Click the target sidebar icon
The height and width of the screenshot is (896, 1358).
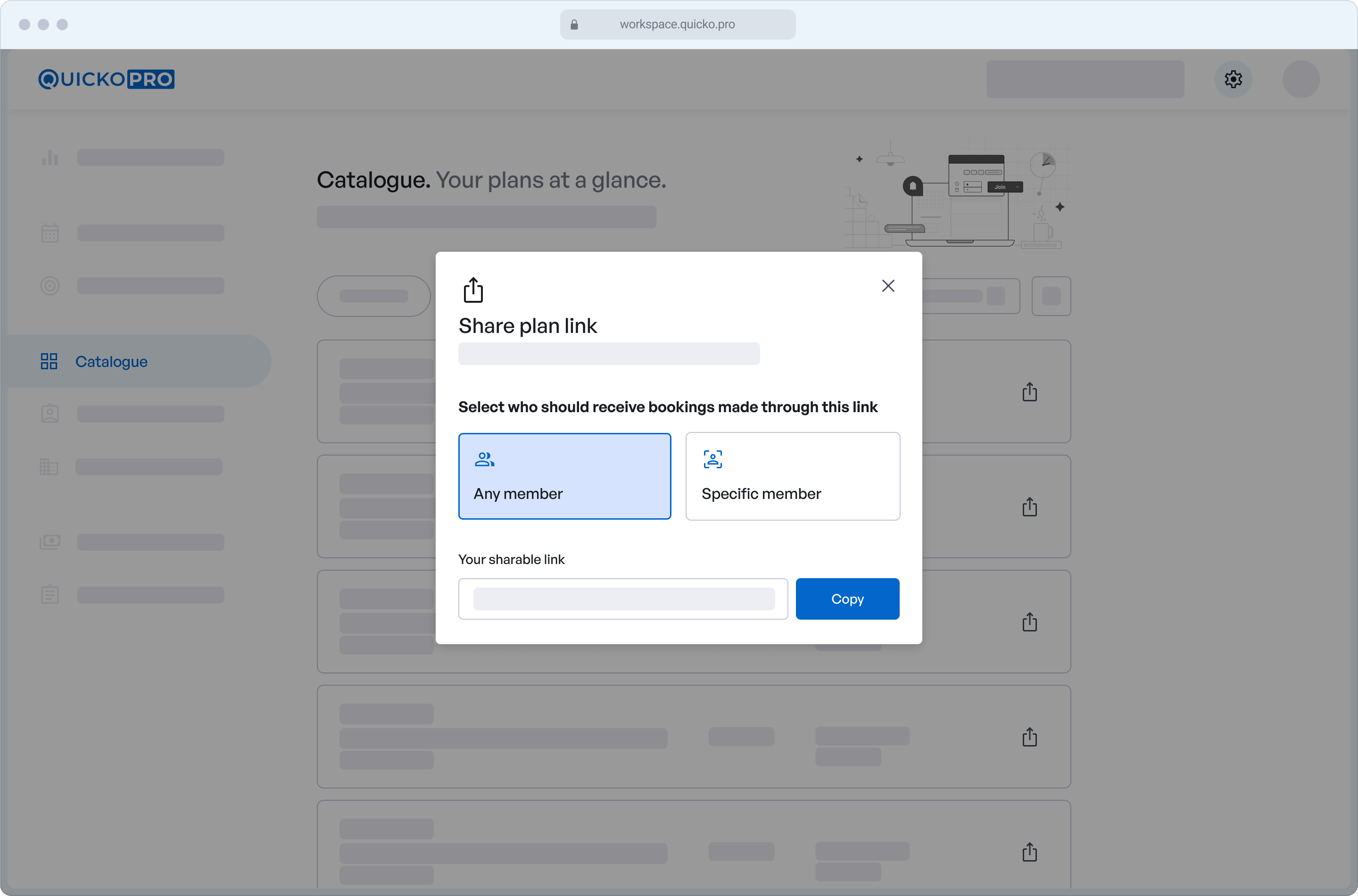point(50,285)
